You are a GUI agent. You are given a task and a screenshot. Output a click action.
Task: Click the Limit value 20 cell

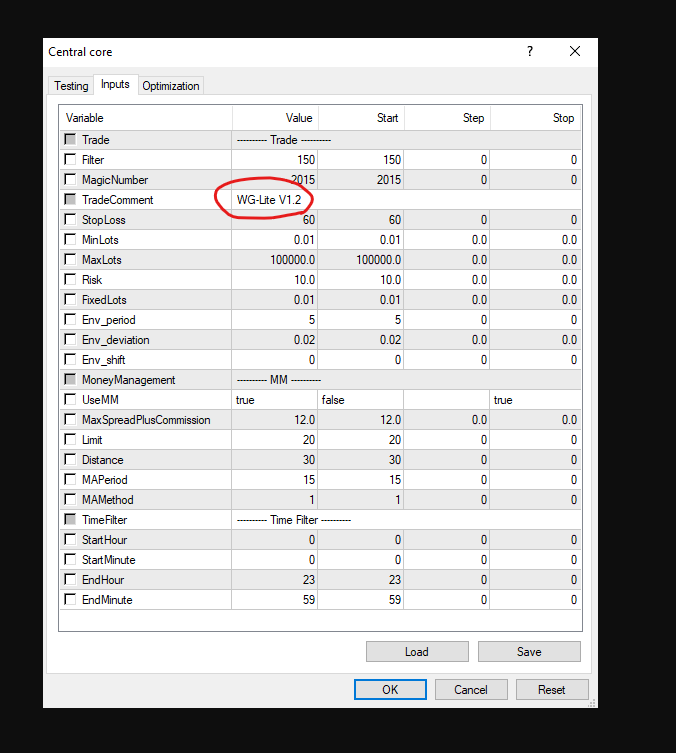(x=275, y=440)
